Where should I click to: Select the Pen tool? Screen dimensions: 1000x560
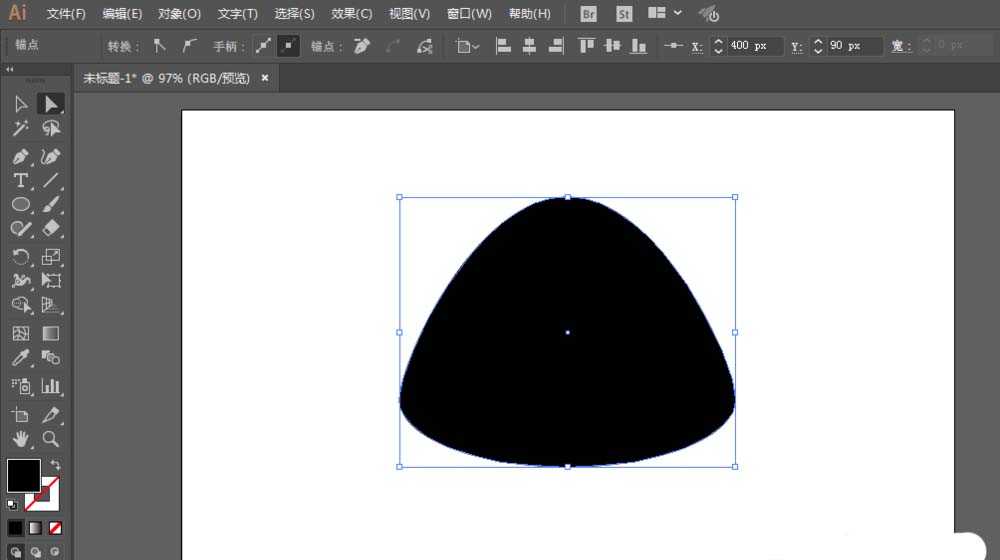click(x=20, y=156)
